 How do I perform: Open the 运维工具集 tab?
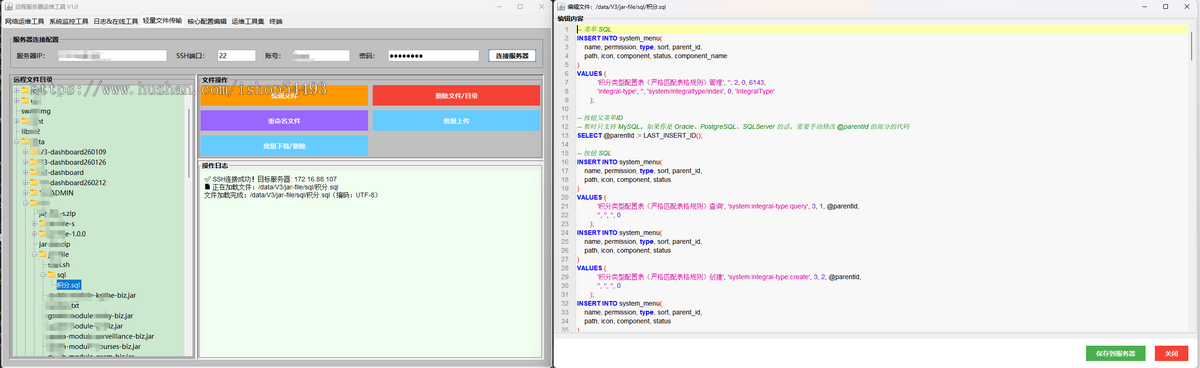click(x=247, y=20)
